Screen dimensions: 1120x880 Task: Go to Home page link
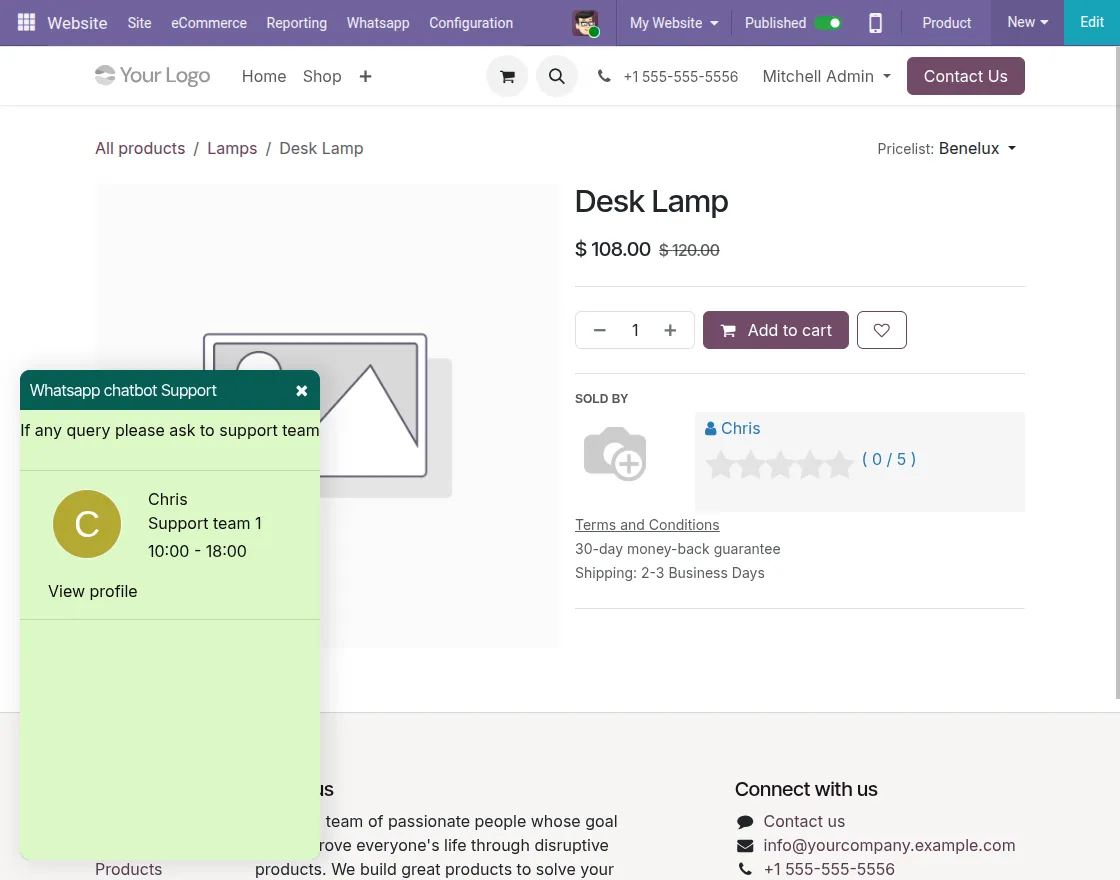(x=264, y=76)
